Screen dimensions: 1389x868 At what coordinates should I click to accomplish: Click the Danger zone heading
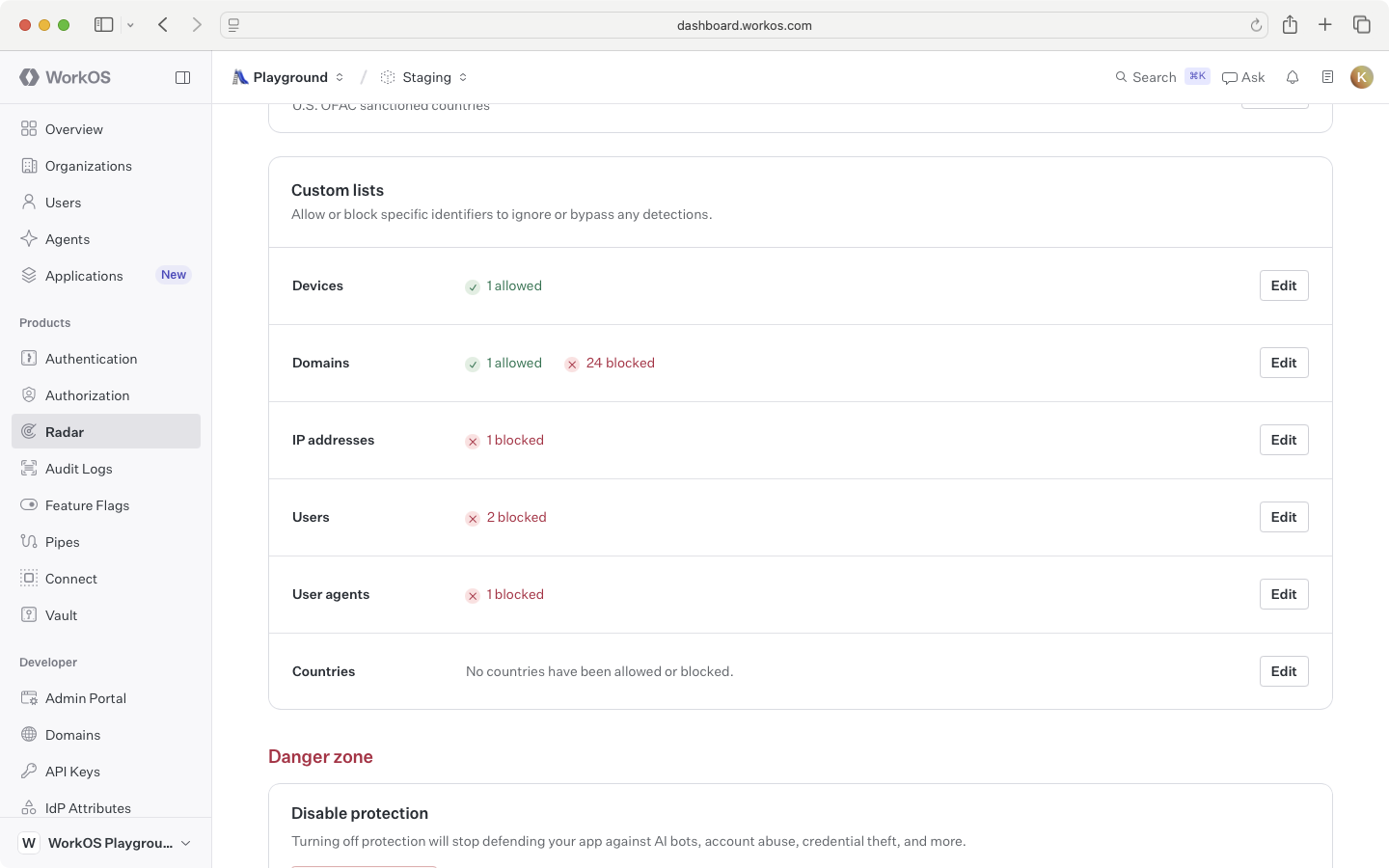320,757
